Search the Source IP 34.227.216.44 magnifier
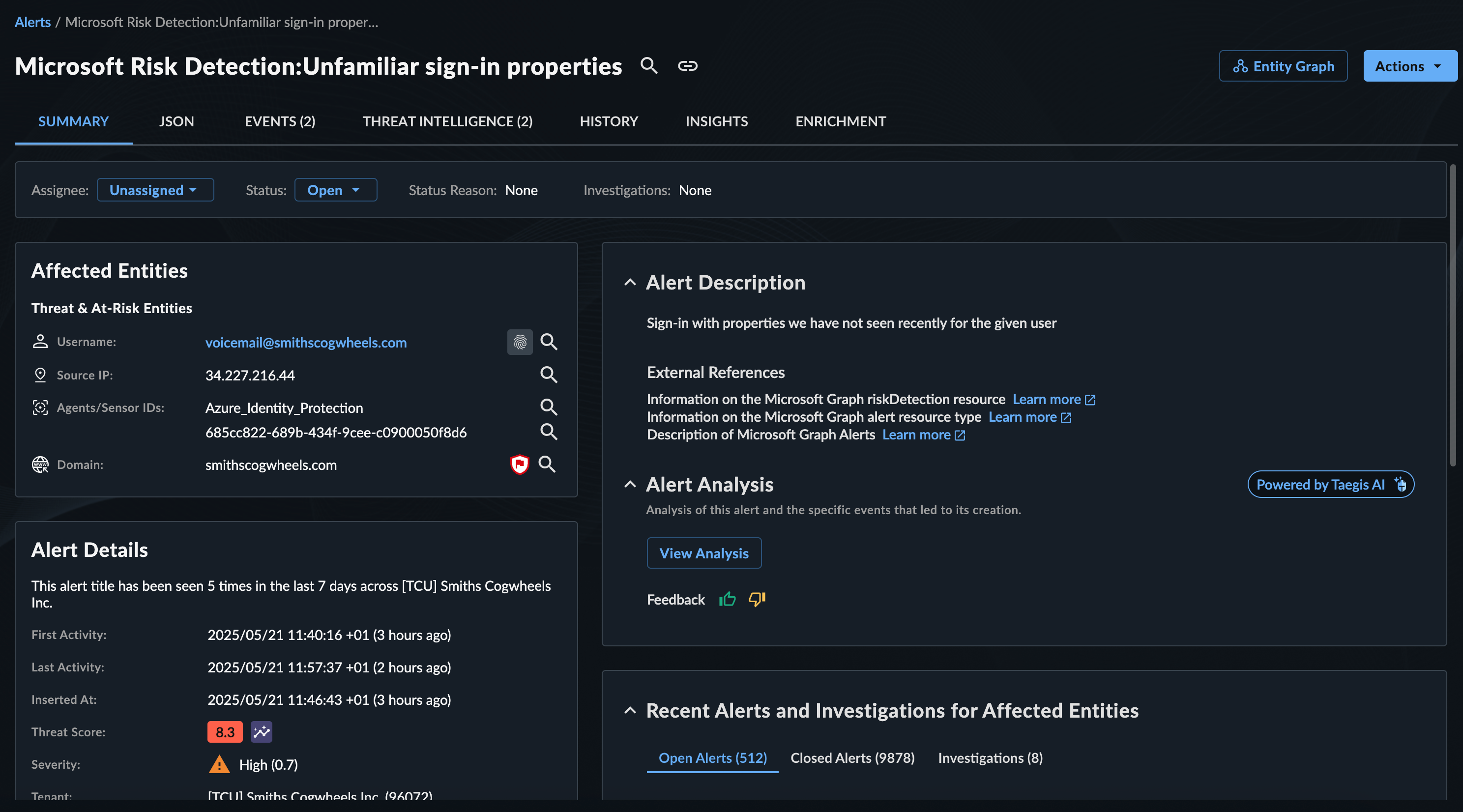This screenshot has width=1463, height=812. 548,374
